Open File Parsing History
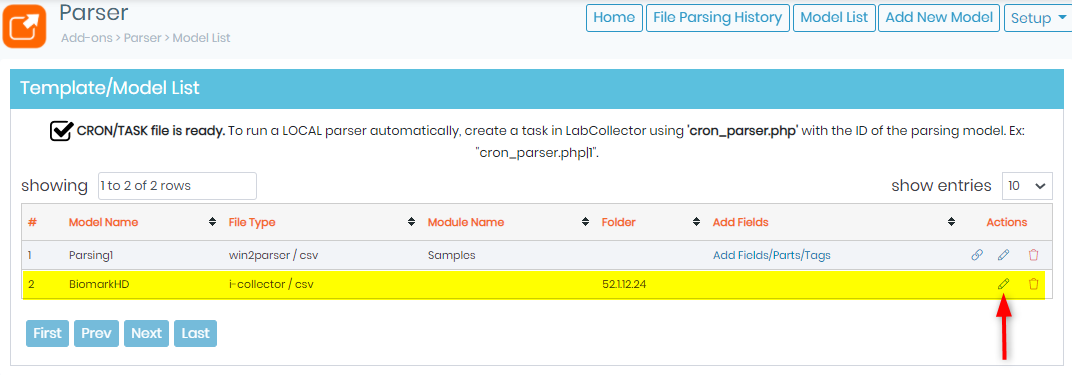 (718, 18)
